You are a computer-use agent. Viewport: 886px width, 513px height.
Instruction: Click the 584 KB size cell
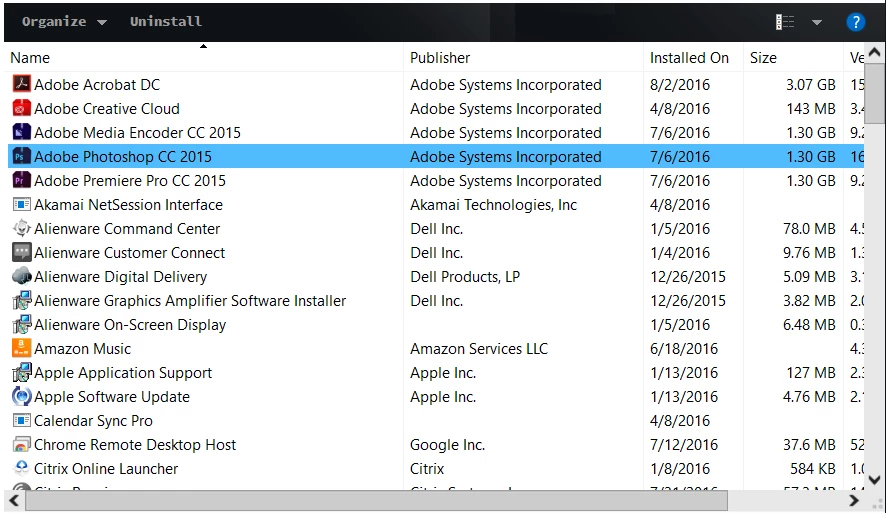(x=813, y=468)
